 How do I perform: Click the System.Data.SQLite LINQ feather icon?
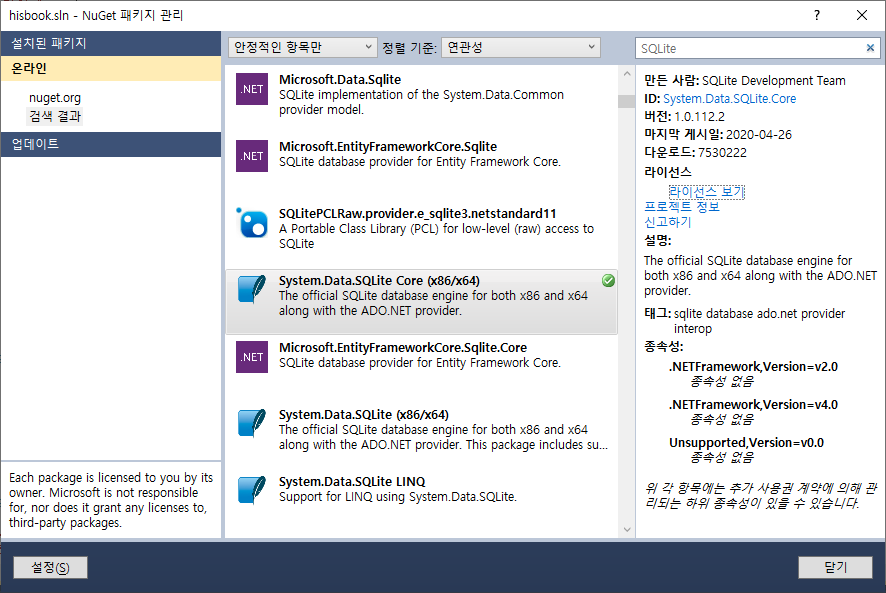[252, 490]
